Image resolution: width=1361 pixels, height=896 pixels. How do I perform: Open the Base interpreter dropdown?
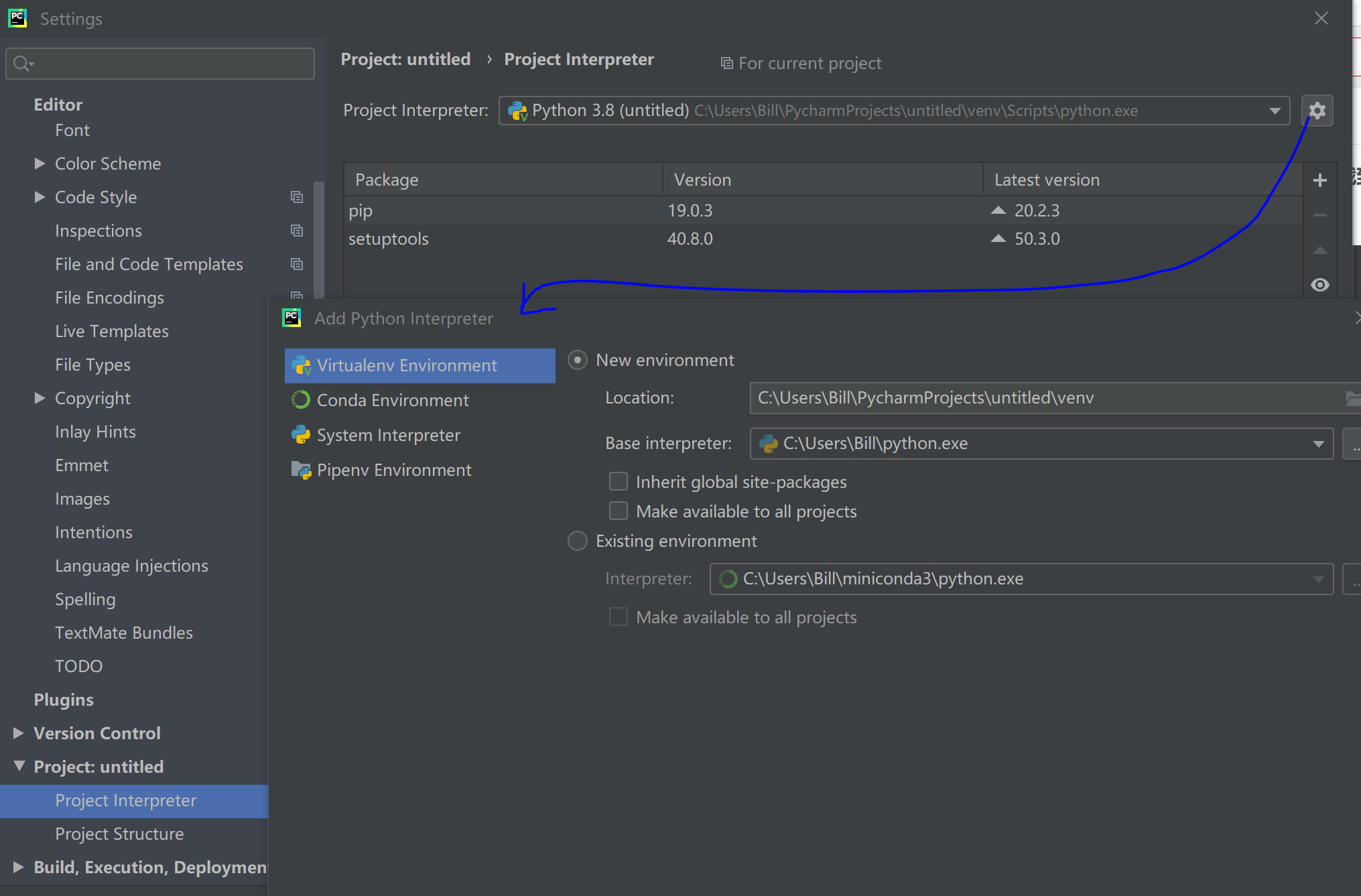pos(1318,444)
